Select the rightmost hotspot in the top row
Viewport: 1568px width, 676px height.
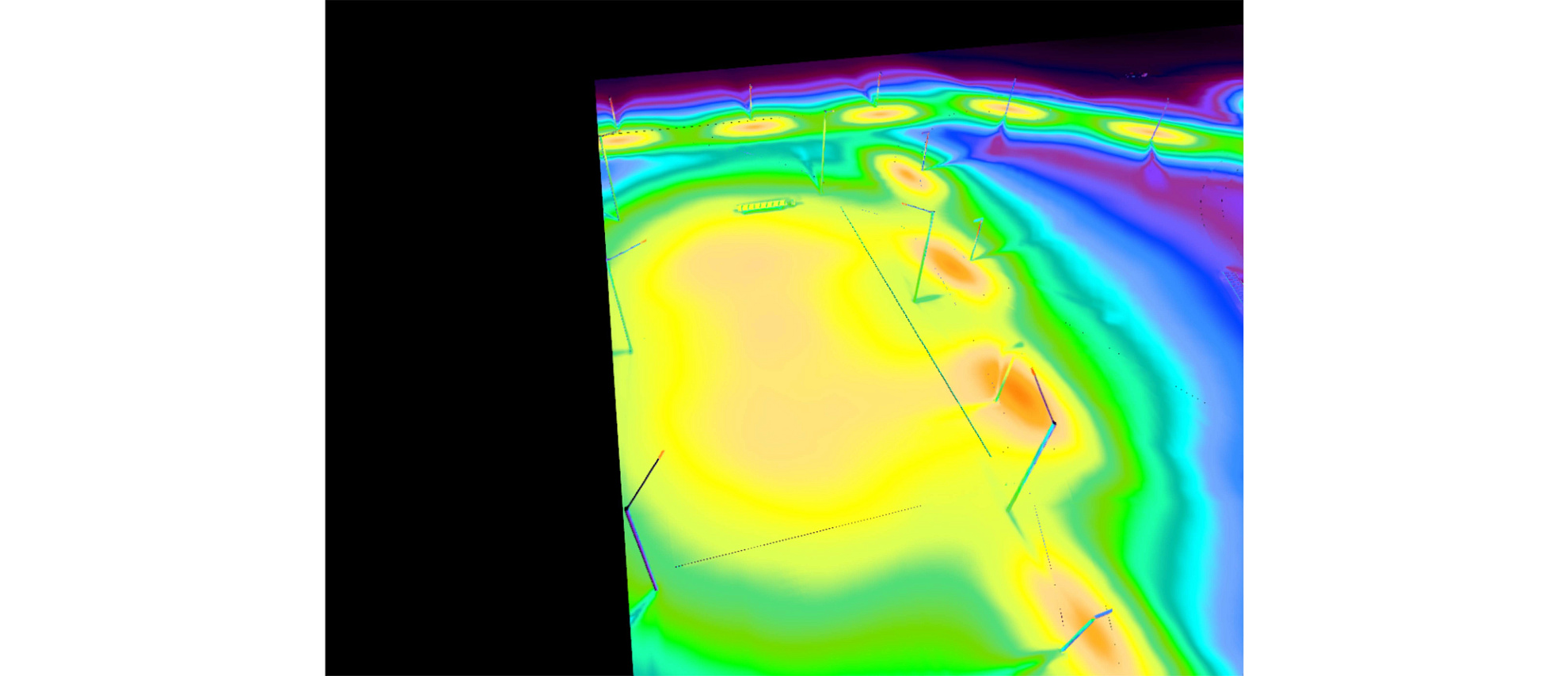pyautogui.click(x=1148, y=131)
